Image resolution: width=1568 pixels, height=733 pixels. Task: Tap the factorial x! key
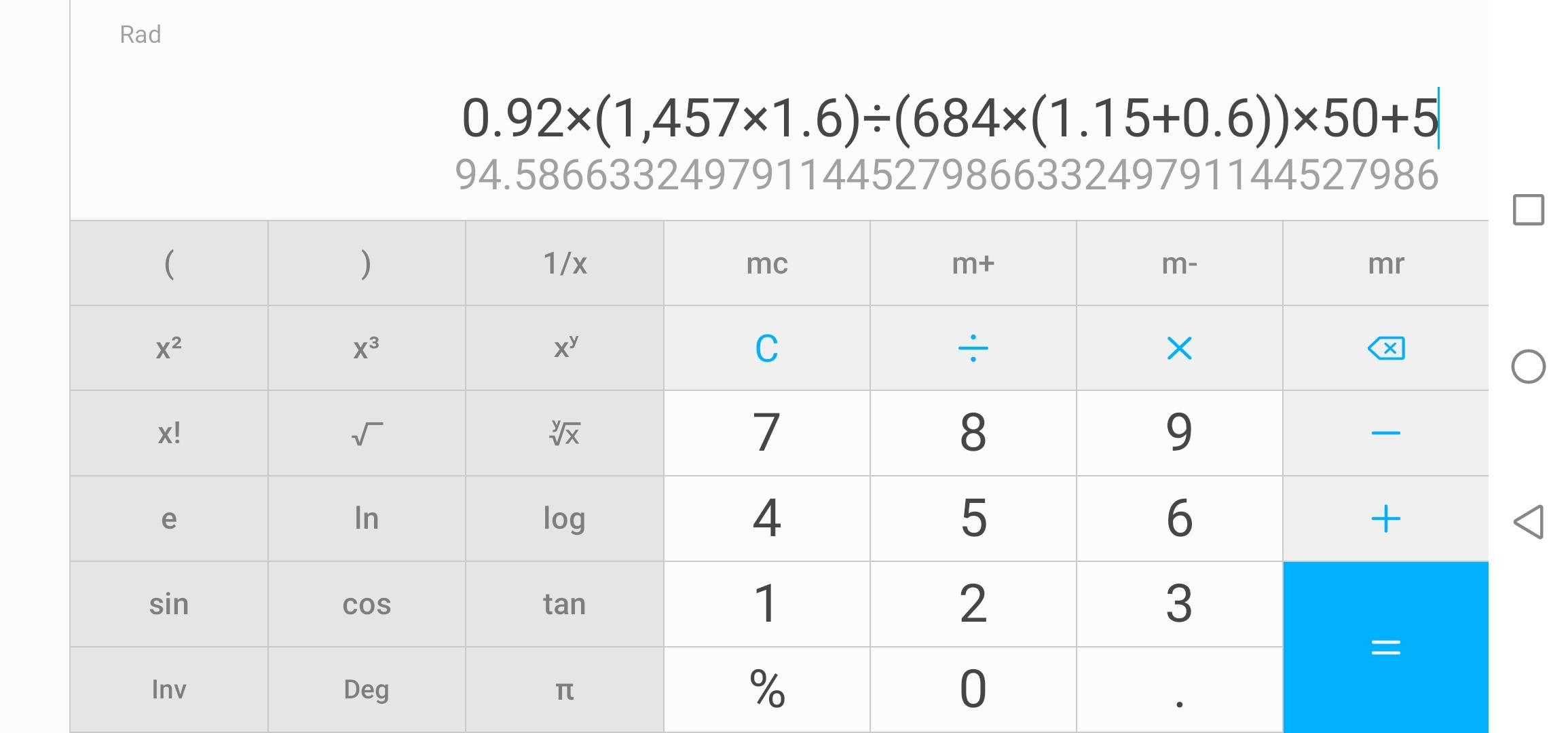[169, 433]
